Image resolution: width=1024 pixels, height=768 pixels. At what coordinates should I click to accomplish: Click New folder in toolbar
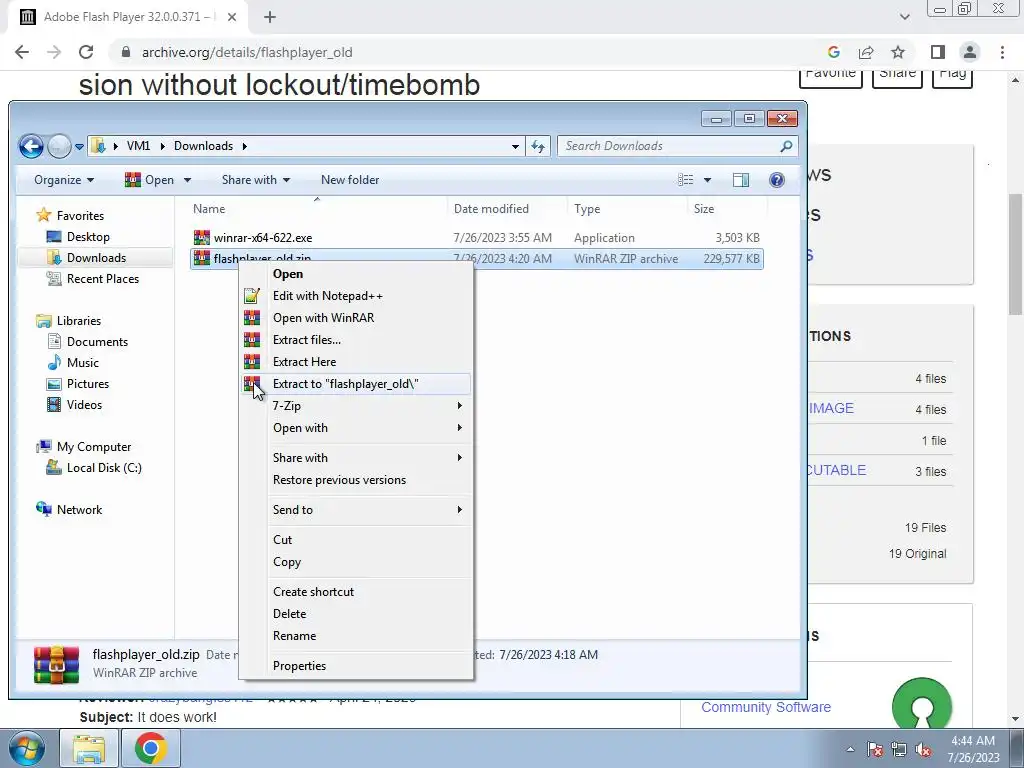[x=350, y=180]
